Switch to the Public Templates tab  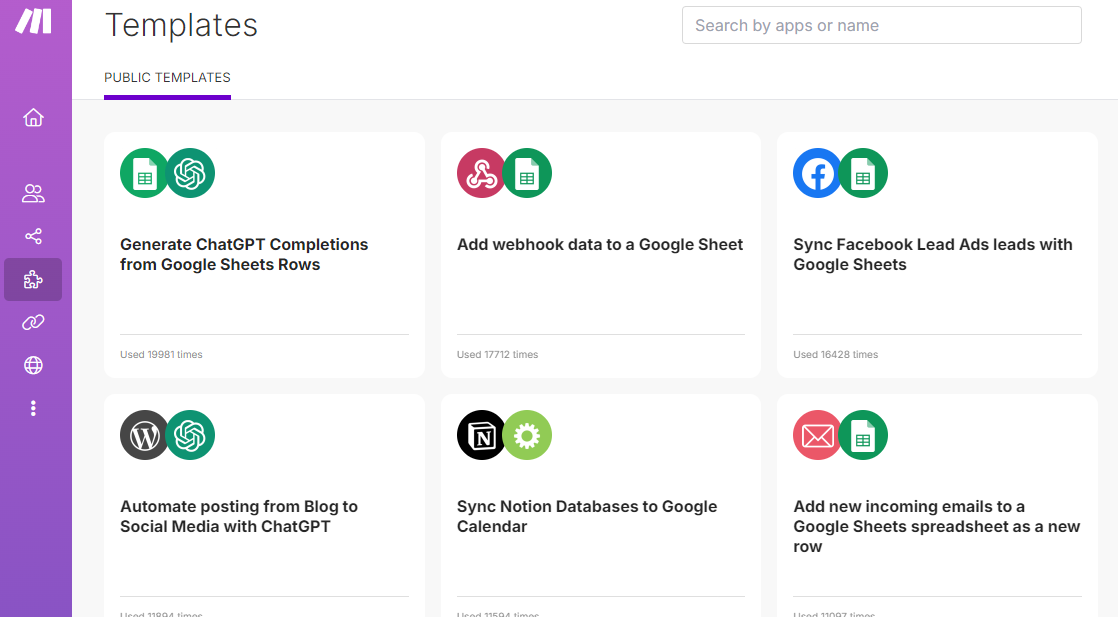point(167,78)
